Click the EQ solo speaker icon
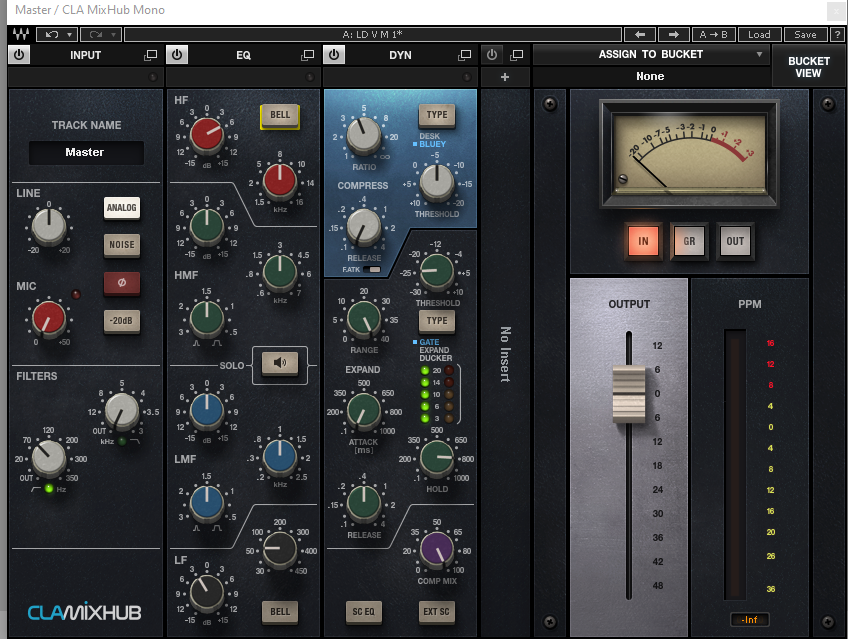 [x=280, y=364]
